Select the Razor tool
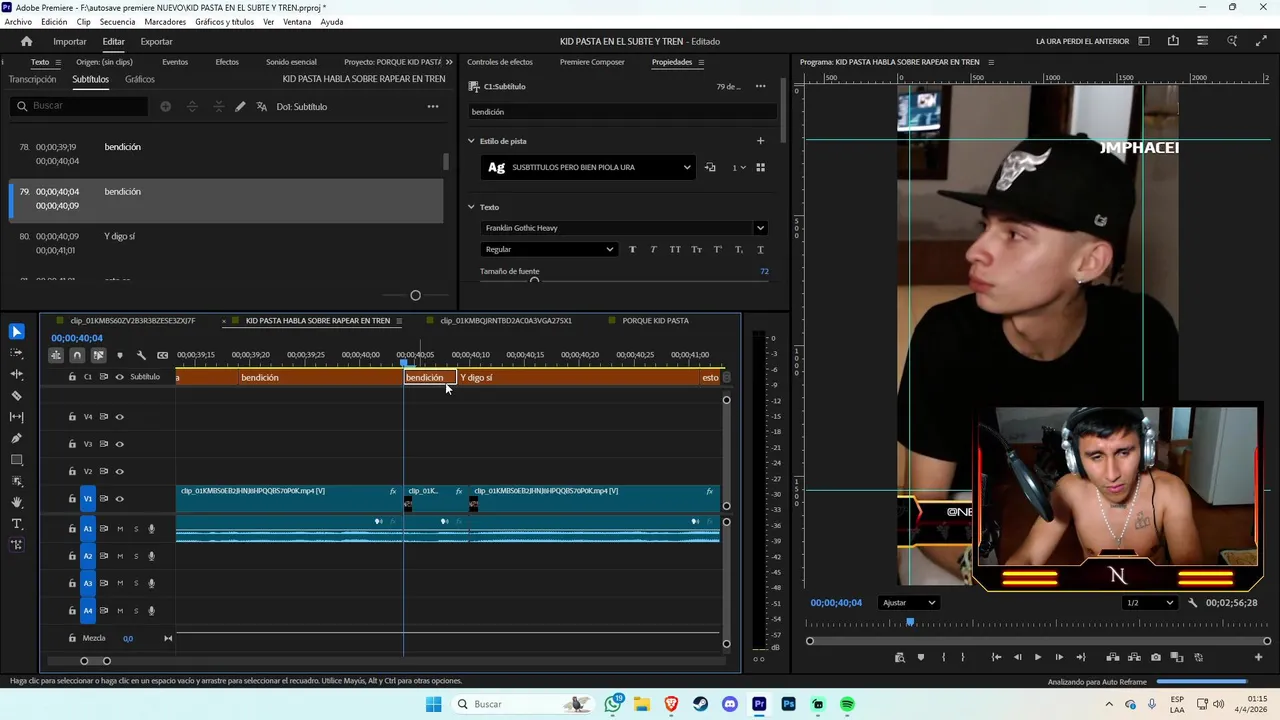 point(16,396)
